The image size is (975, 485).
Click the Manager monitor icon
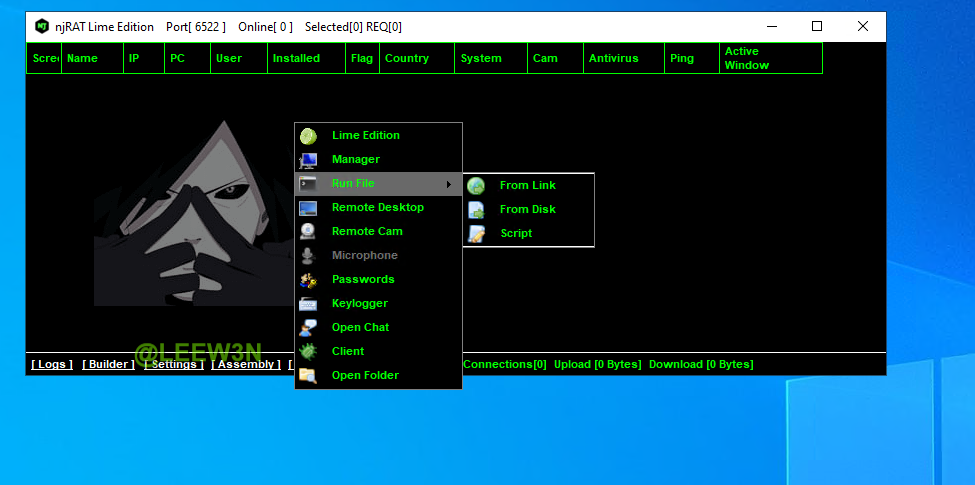(308, 160)
